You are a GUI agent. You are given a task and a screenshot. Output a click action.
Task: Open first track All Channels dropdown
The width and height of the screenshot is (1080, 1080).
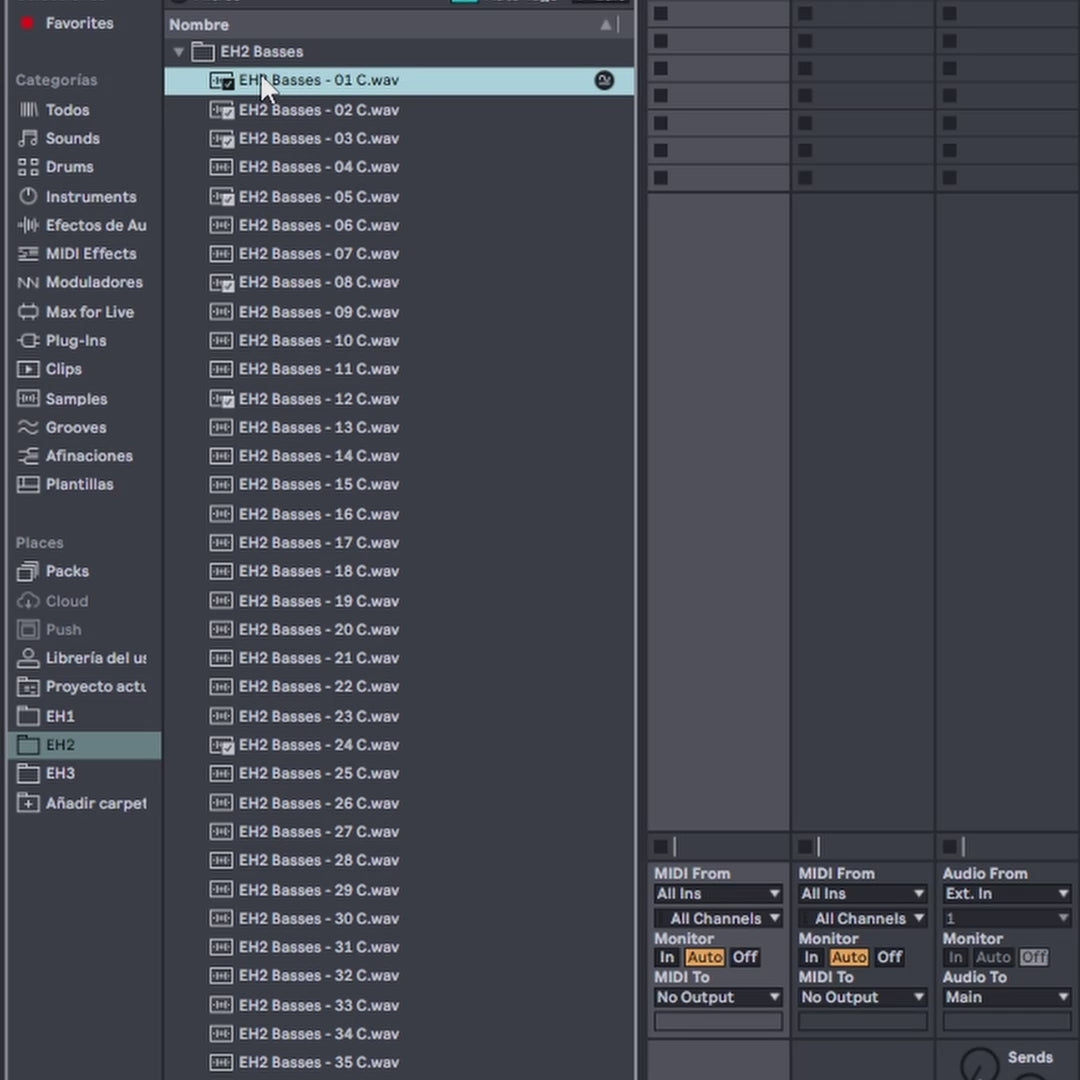coord(718,918)
